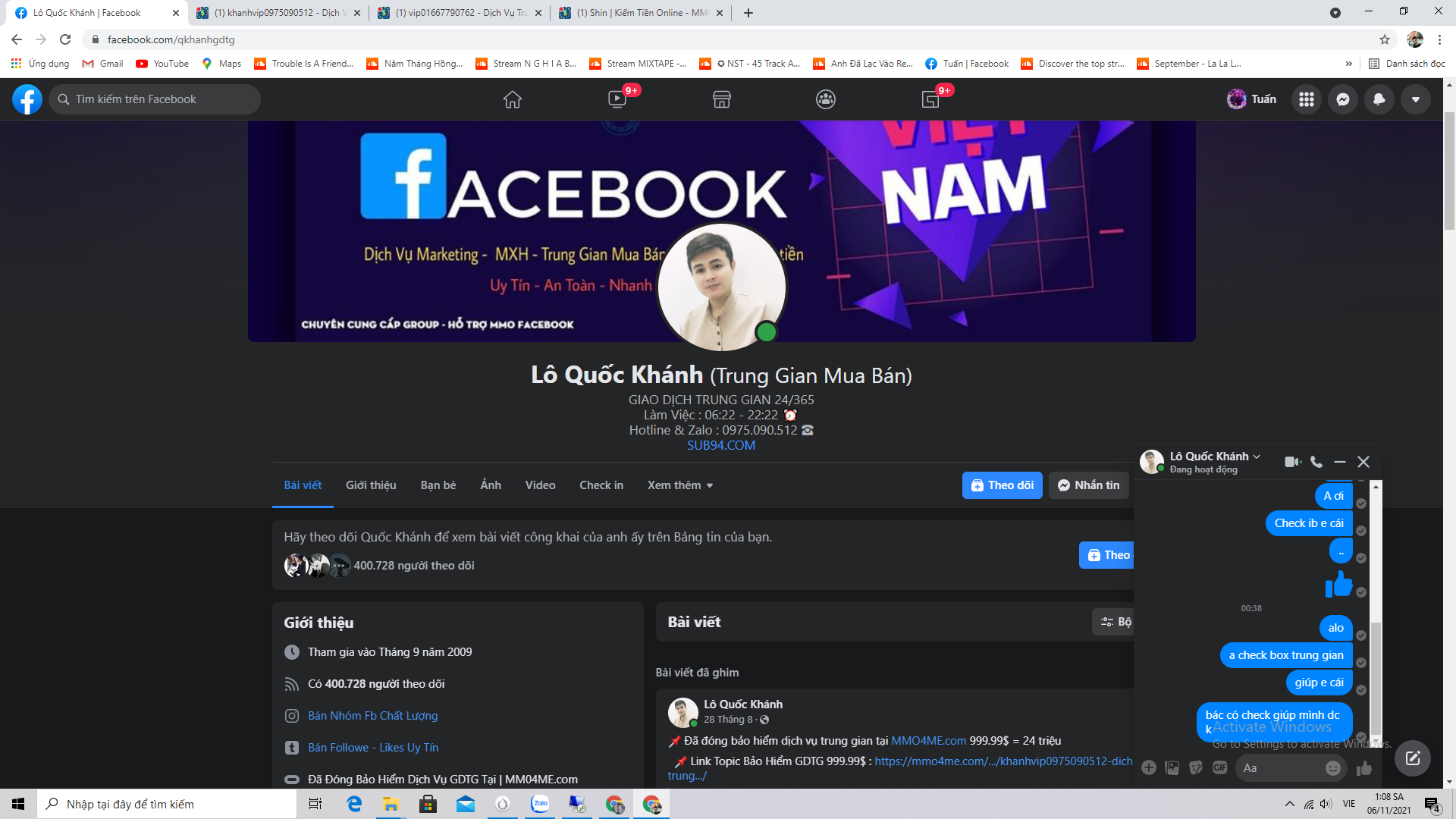
Task: Switch to the Giới thiệu tab
Action: pyautogui.click(x=371, y=485)
